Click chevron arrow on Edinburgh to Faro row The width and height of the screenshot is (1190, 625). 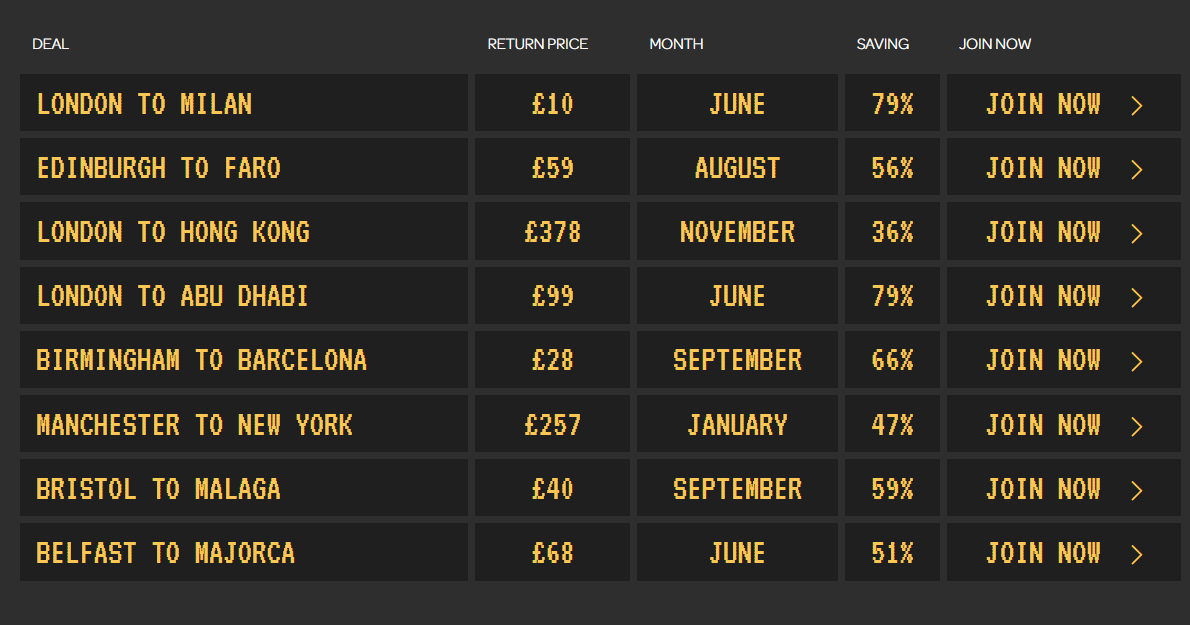click(x=1136, y=169)
